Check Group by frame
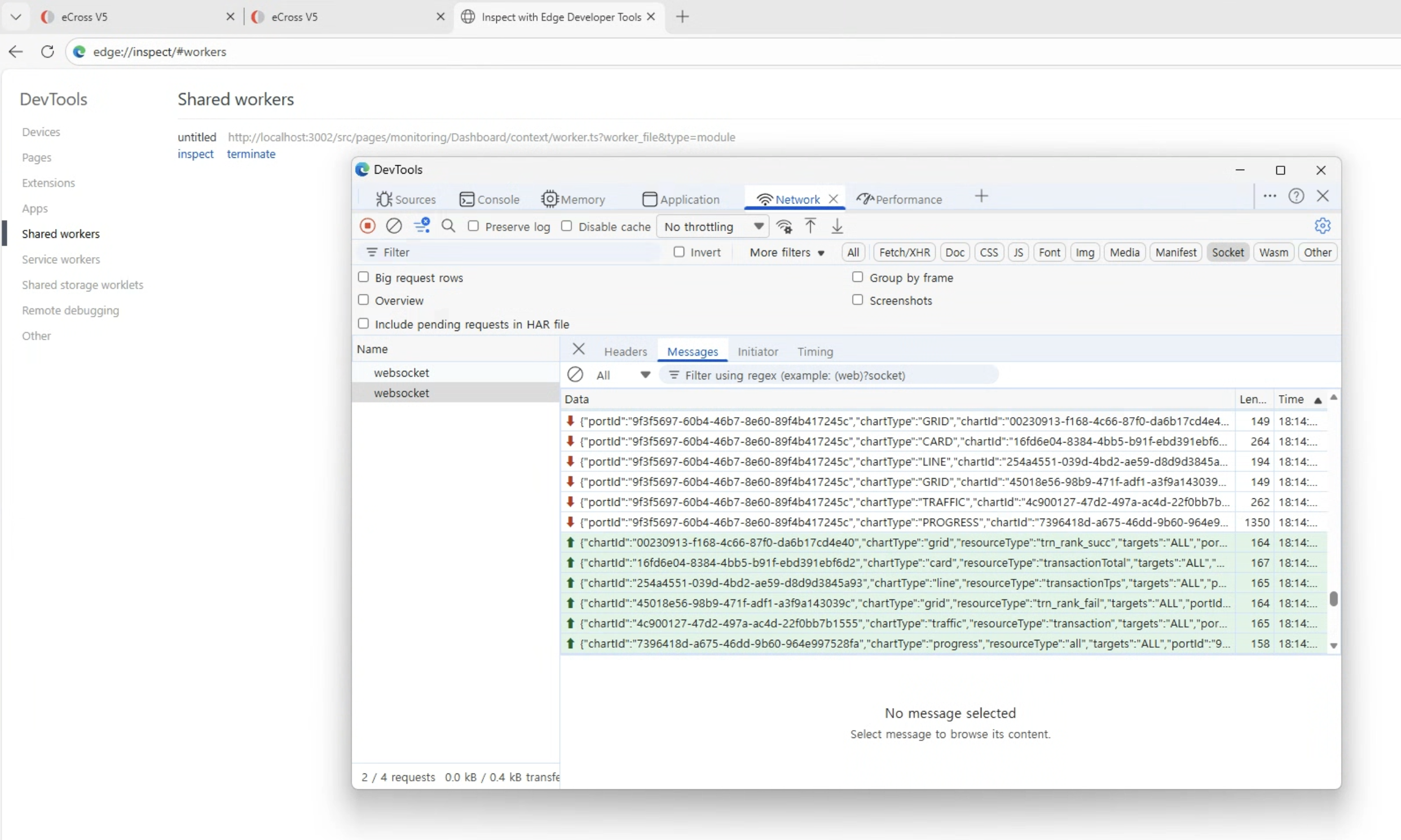Screen dimensions: 1401x840 tap(856, 277)
